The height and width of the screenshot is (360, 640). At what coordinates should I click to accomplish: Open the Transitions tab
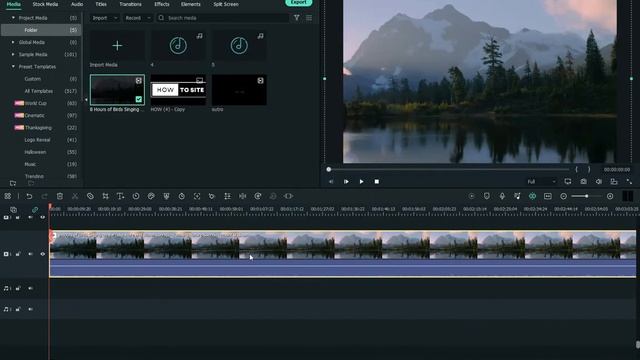click(x=131, y=4)
